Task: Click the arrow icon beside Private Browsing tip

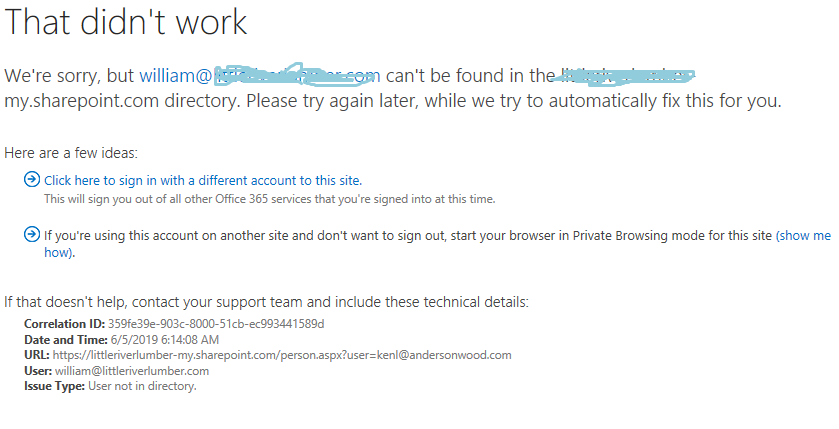Action: 32,234
